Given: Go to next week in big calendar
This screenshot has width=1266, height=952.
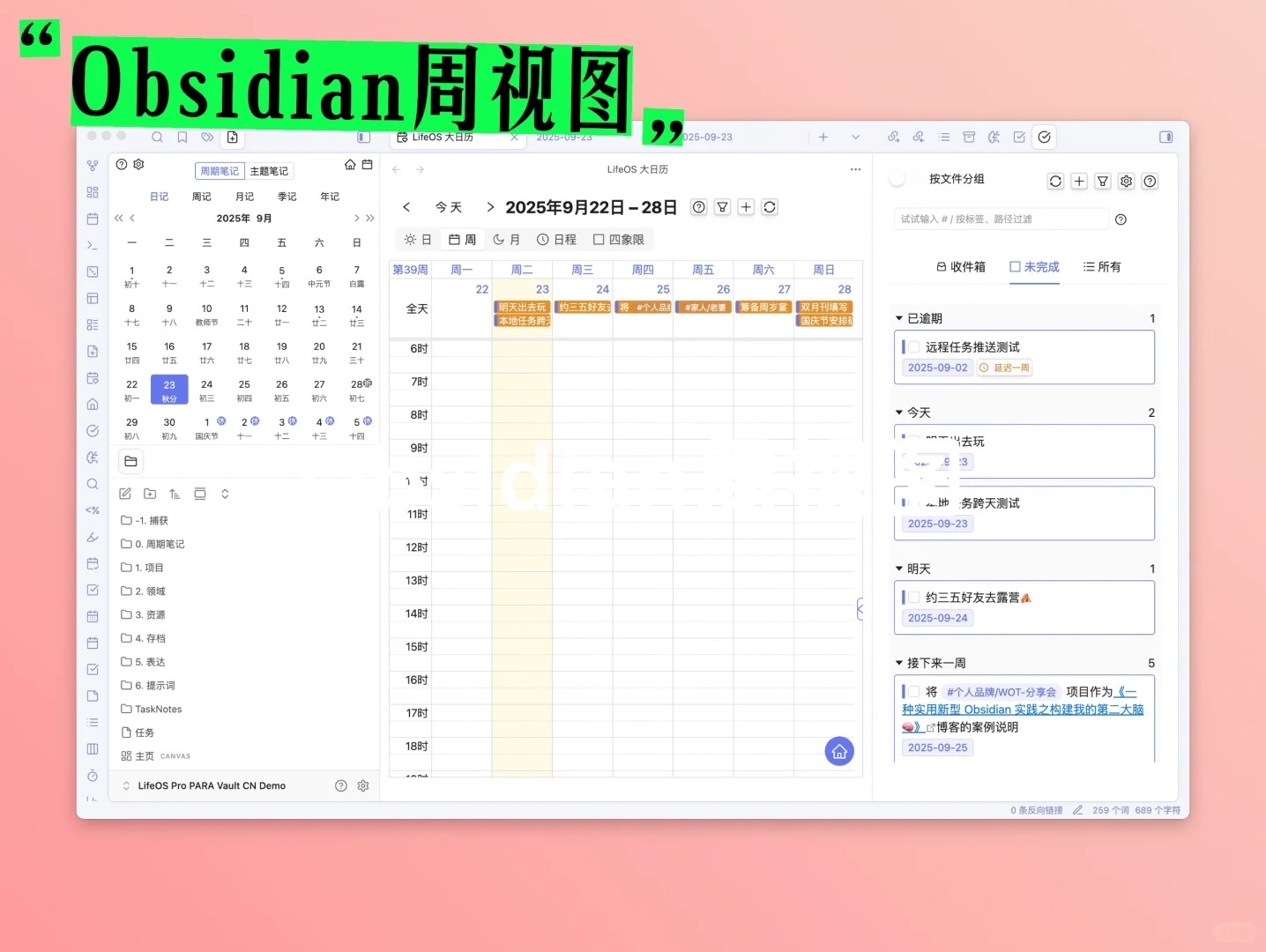Looking at the screenshot, I should tap(490, 207).
